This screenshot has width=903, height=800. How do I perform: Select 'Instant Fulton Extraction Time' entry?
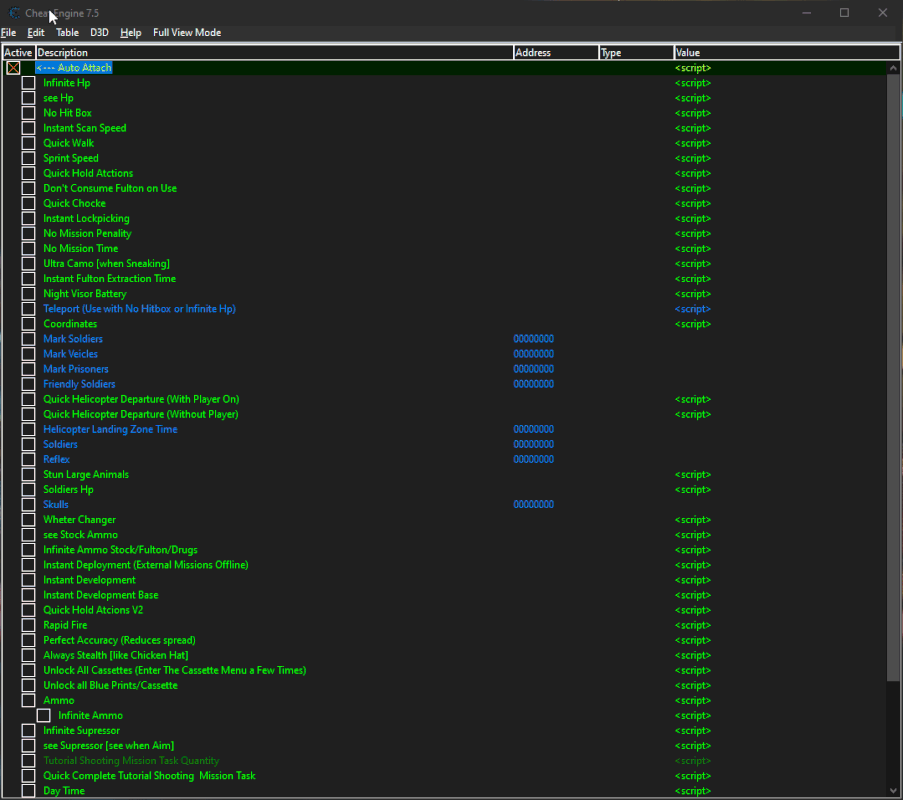pos(109,279)
